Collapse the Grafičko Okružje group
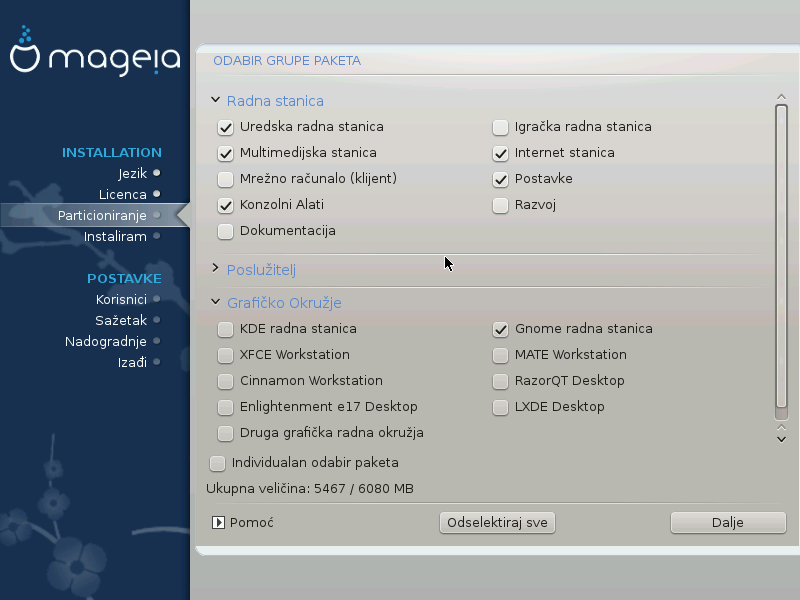The image size is (800, 600). (x=215, y=302)
